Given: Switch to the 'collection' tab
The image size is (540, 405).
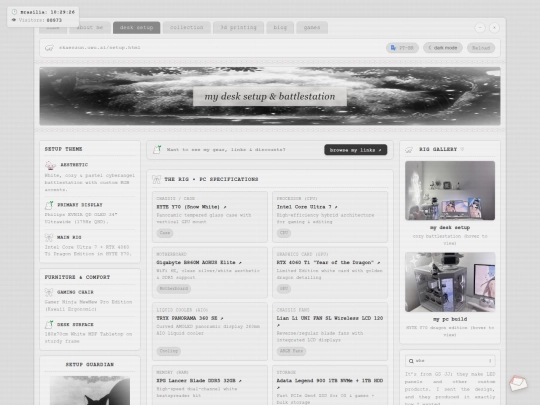Looking at the screenshot, I should click(x=186, y=28).
